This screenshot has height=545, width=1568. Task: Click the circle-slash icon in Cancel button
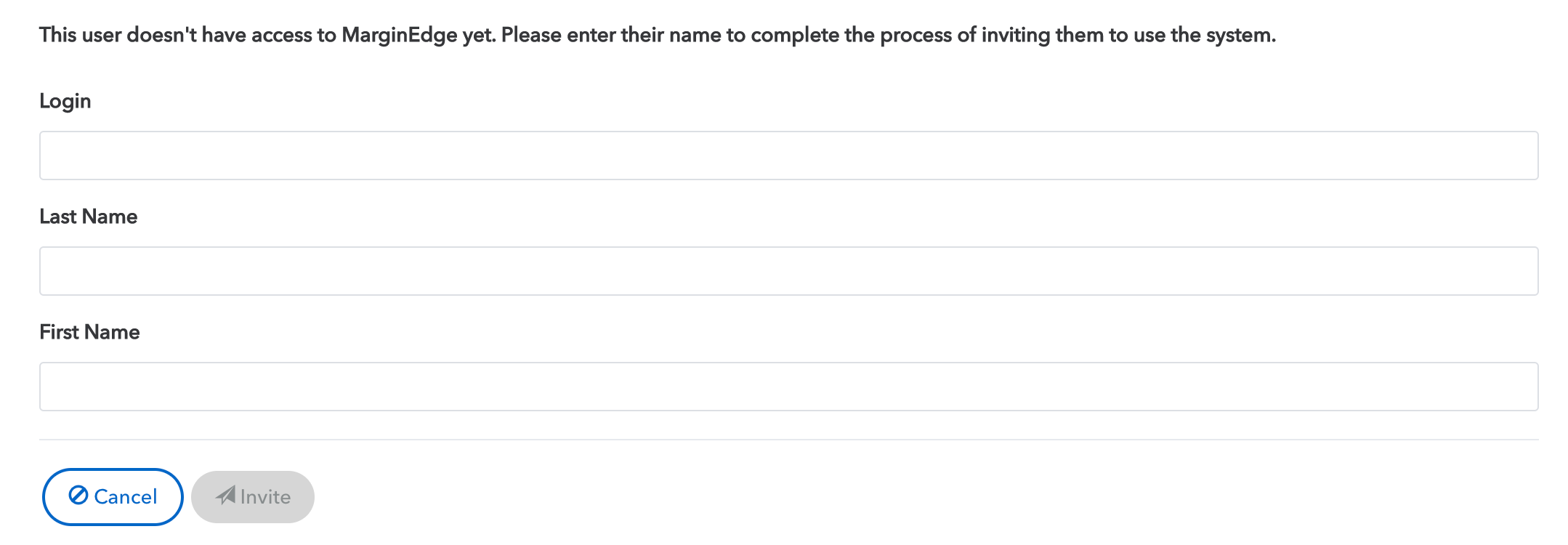point(78,496)
